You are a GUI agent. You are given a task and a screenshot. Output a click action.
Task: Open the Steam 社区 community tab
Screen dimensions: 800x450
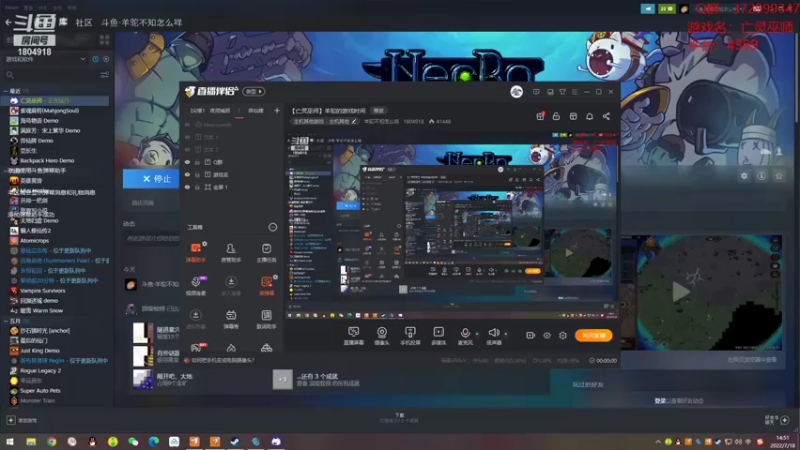(84, 22)
